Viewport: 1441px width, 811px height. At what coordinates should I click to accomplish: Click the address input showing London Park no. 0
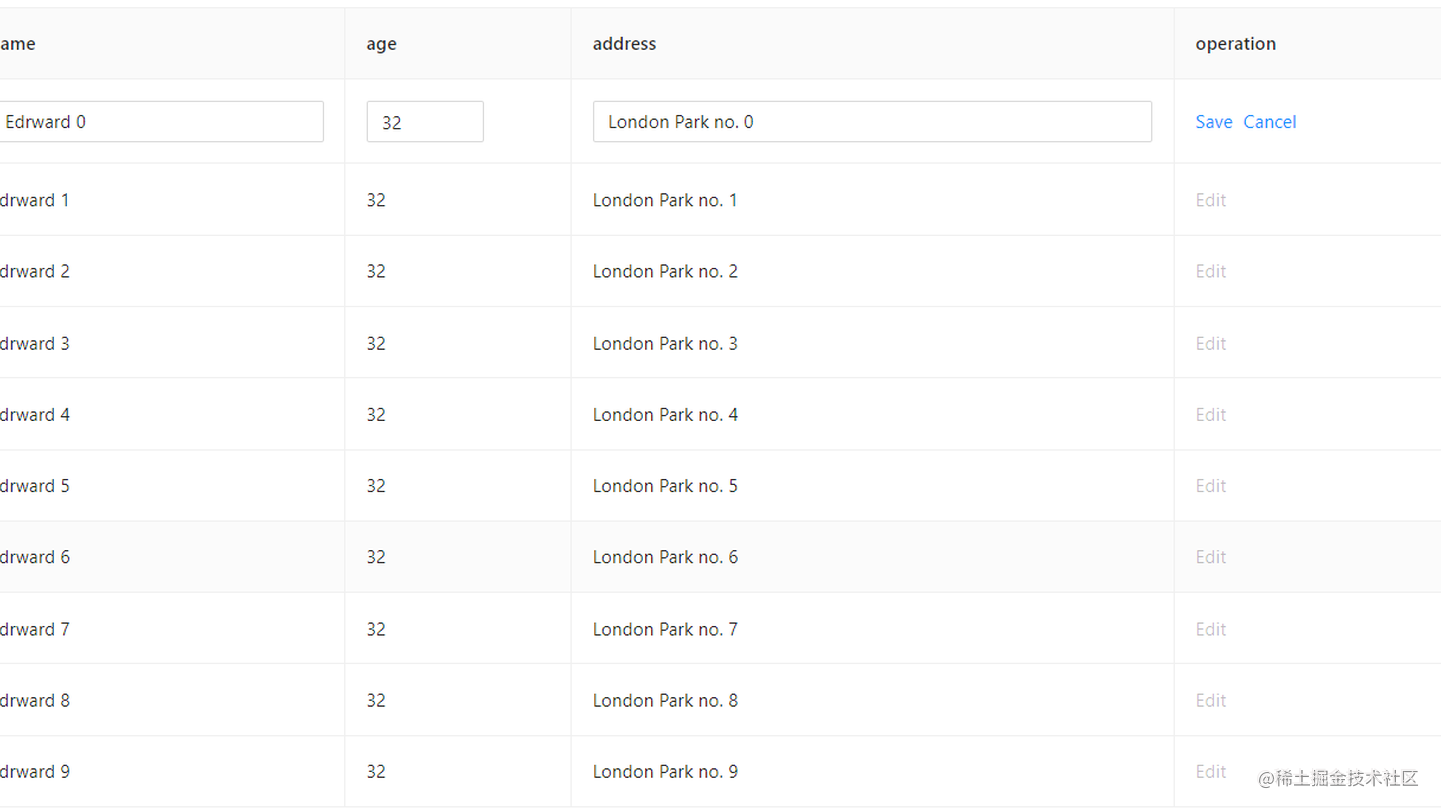pyautogui.click(x=870, y=121)
